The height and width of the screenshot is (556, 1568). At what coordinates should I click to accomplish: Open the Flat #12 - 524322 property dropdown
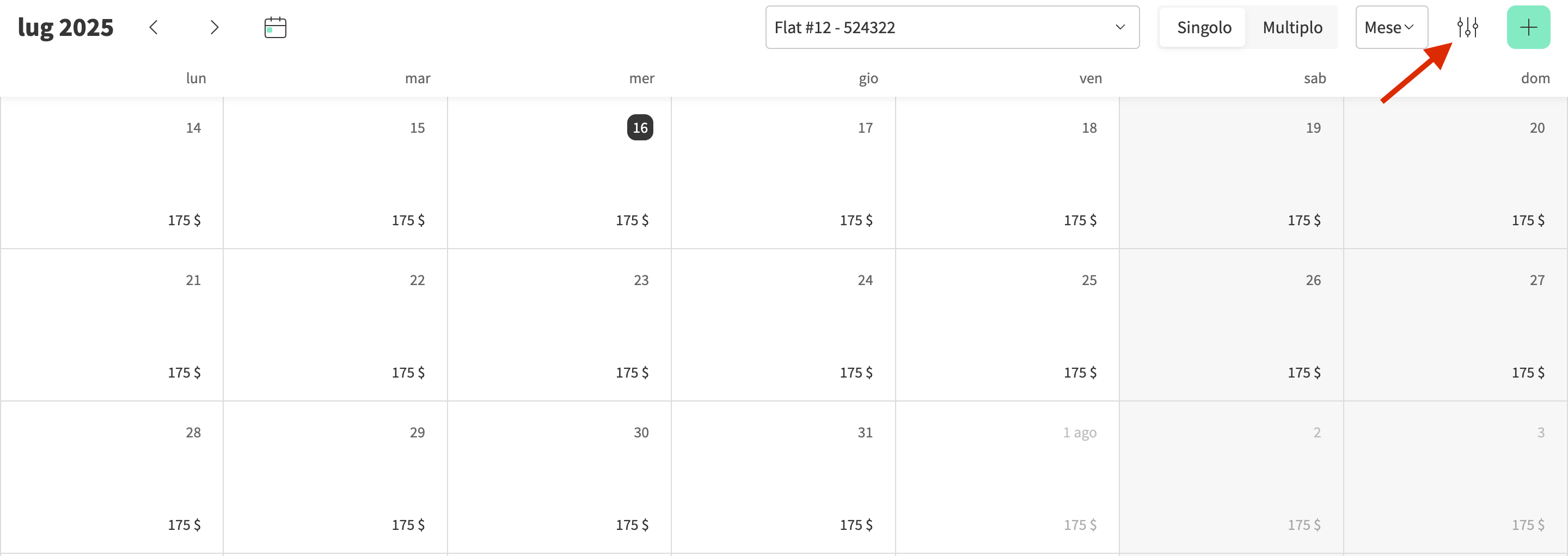tap(951, 27)
